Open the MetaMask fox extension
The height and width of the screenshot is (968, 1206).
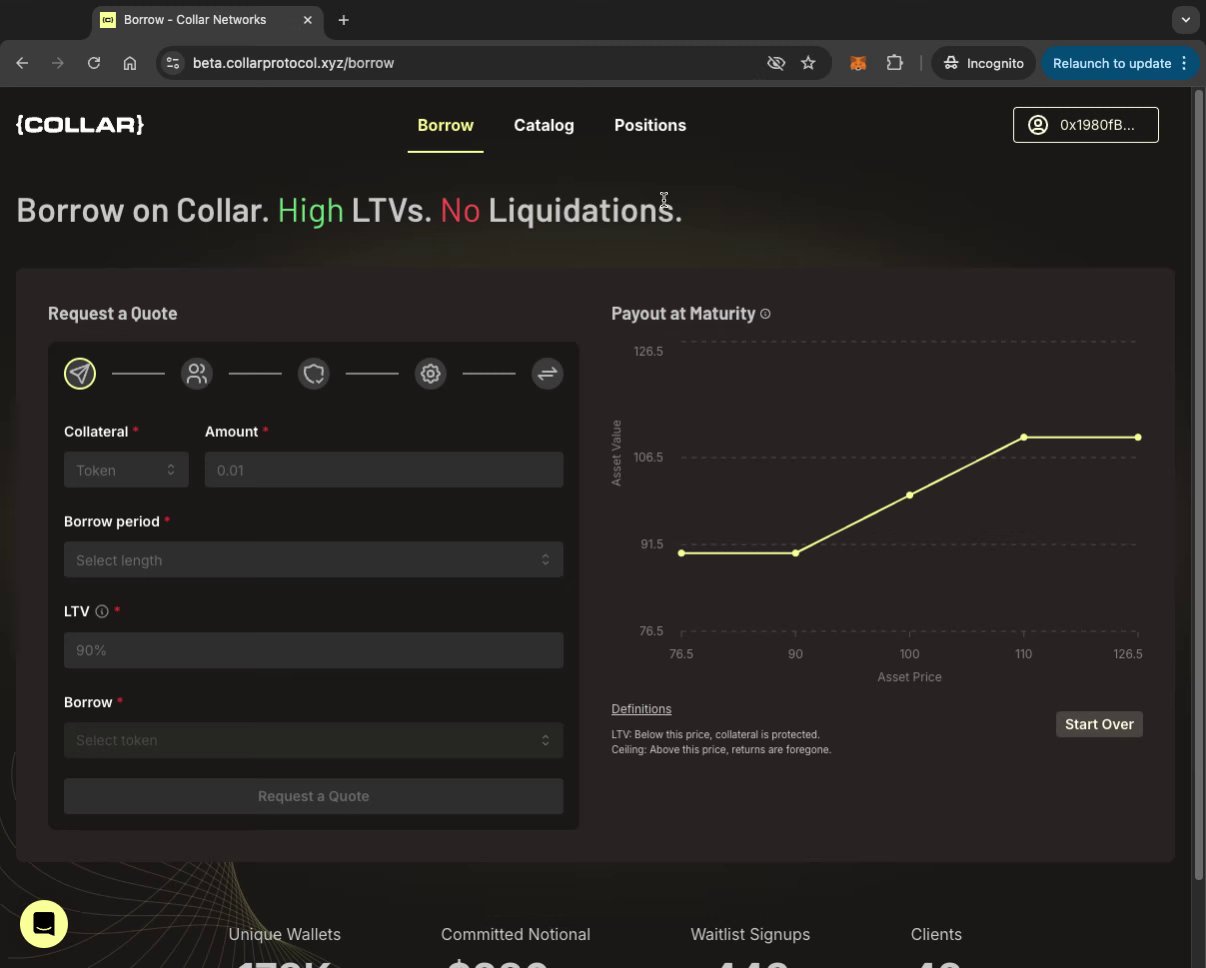pos(858,63)
